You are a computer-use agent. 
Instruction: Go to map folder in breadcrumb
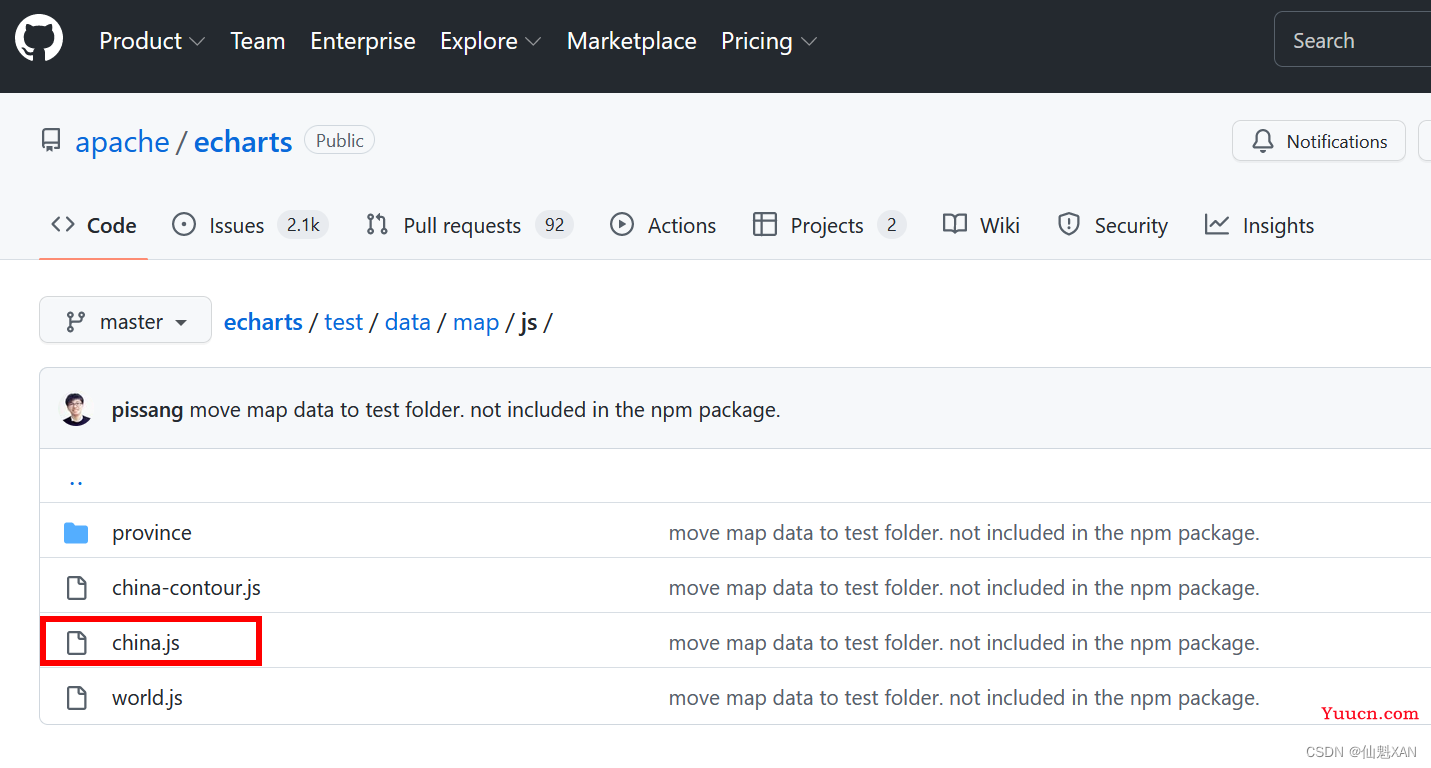coord(476,322)
